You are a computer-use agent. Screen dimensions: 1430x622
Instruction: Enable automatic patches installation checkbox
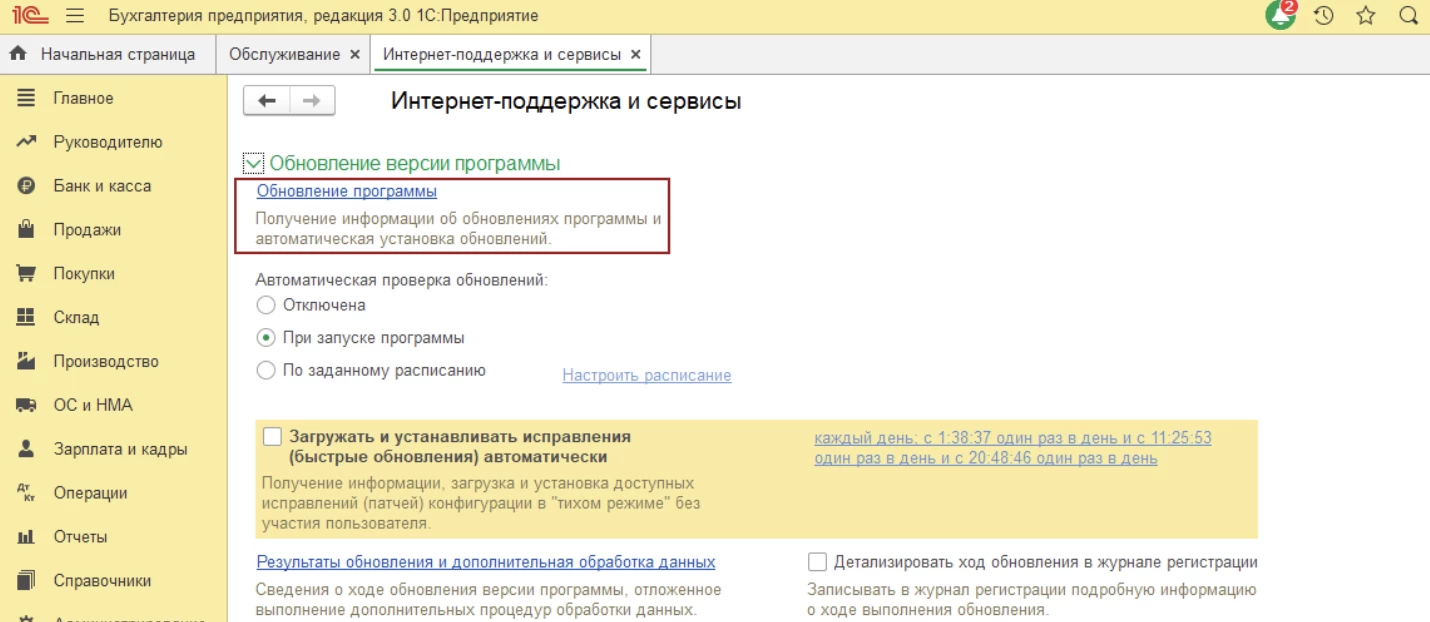coord(273,437)
